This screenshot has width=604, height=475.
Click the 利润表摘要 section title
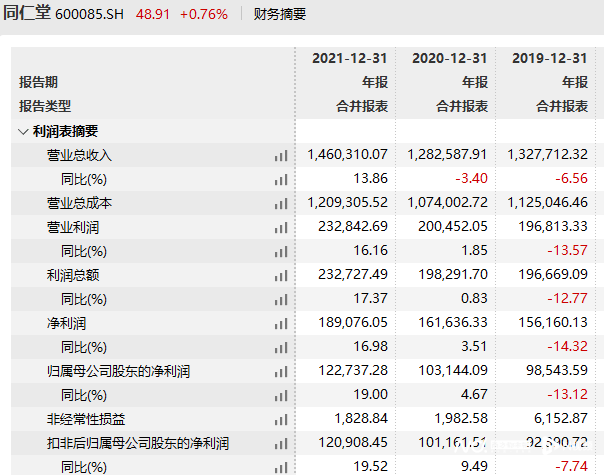[65, 131]
